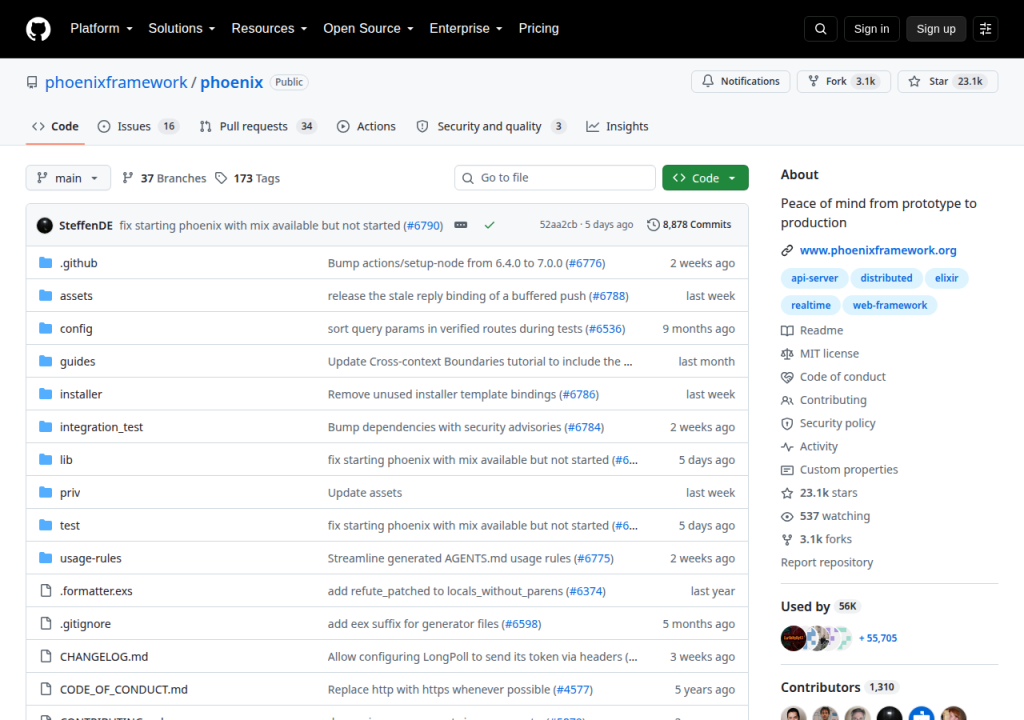Open the Readme link
Viewport: 1024px width, 720px height.
click(812, 331)
